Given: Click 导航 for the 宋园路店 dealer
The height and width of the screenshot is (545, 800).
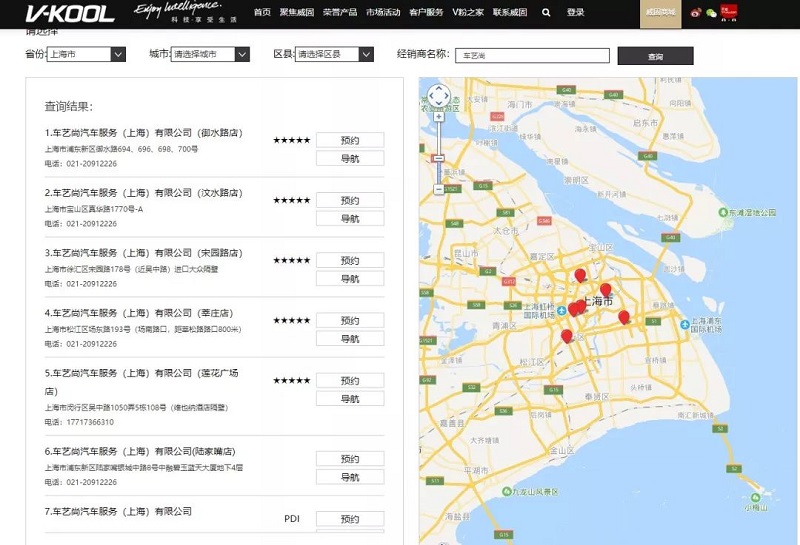Looking at the screenshot, I should point(350,279).
